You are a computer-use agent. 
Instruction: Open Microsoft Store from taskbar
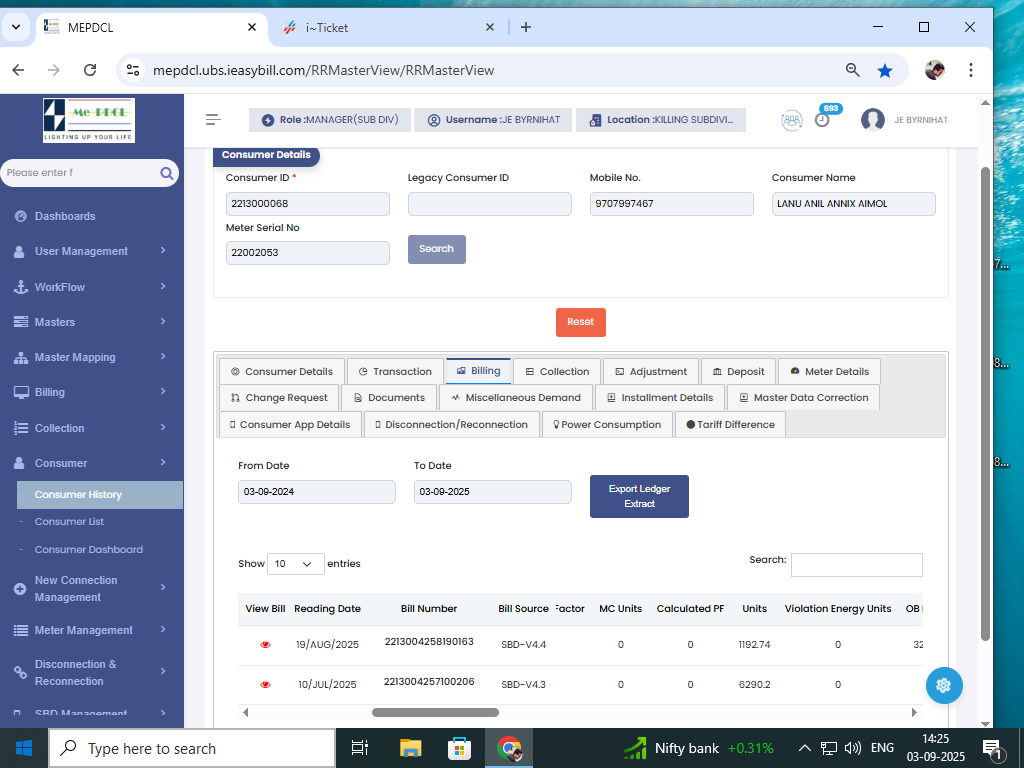pyautogui.click(x=459, y=748)
